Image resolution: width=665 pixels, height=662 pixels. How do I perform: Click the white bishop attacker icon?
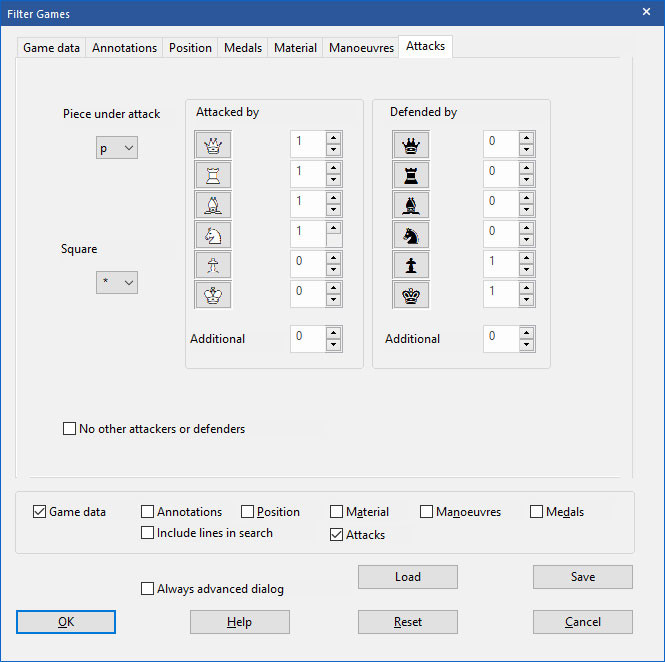[x=213, y=204]
